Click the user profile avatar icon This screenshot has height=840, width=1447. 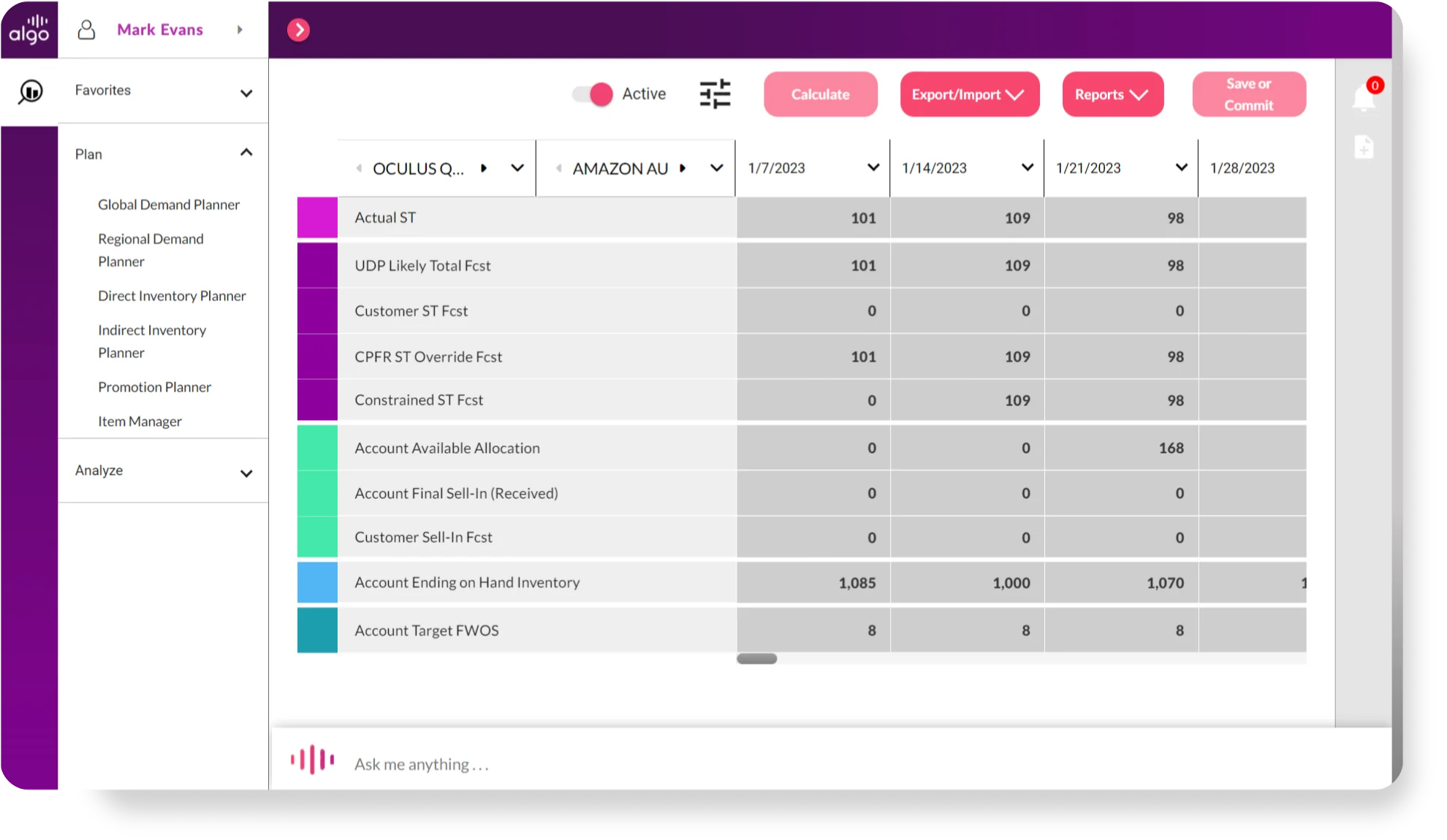86,29
